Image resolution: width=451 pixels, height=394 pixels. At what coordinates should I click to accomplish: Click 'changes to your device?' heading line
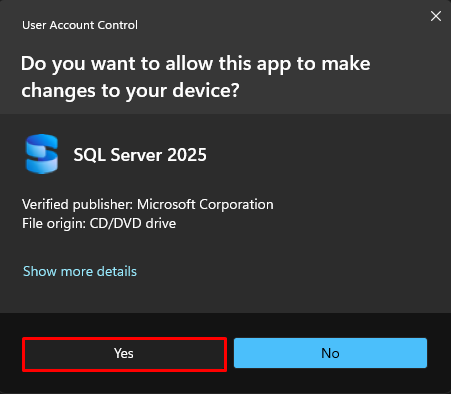click(x=130, y=91)
